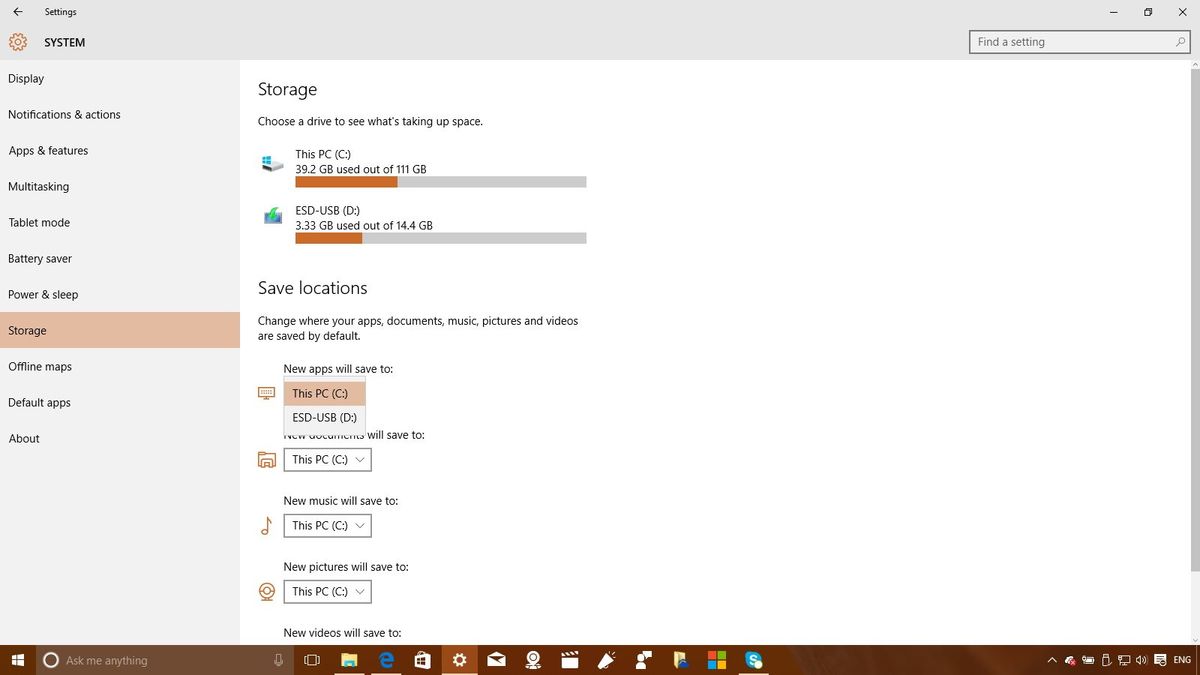Click the Task View icon

[x=311, y=660]
